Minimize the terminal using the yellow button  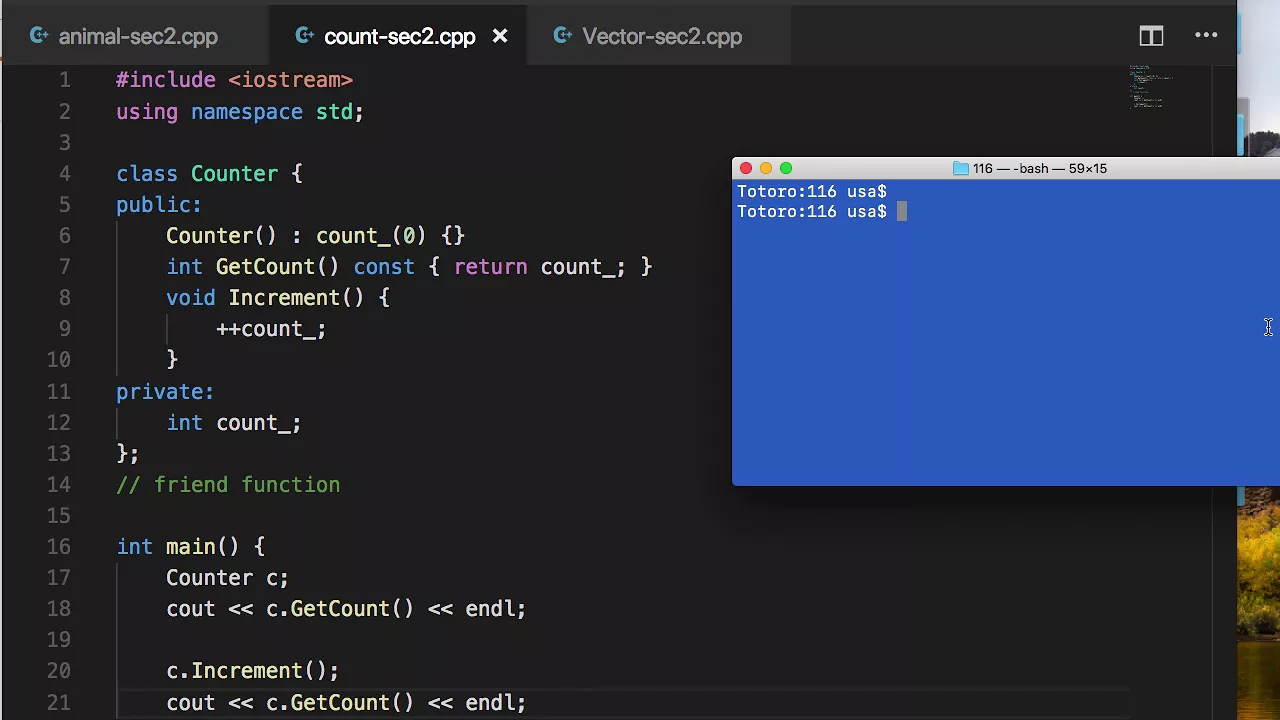click(x=766, y=168)
